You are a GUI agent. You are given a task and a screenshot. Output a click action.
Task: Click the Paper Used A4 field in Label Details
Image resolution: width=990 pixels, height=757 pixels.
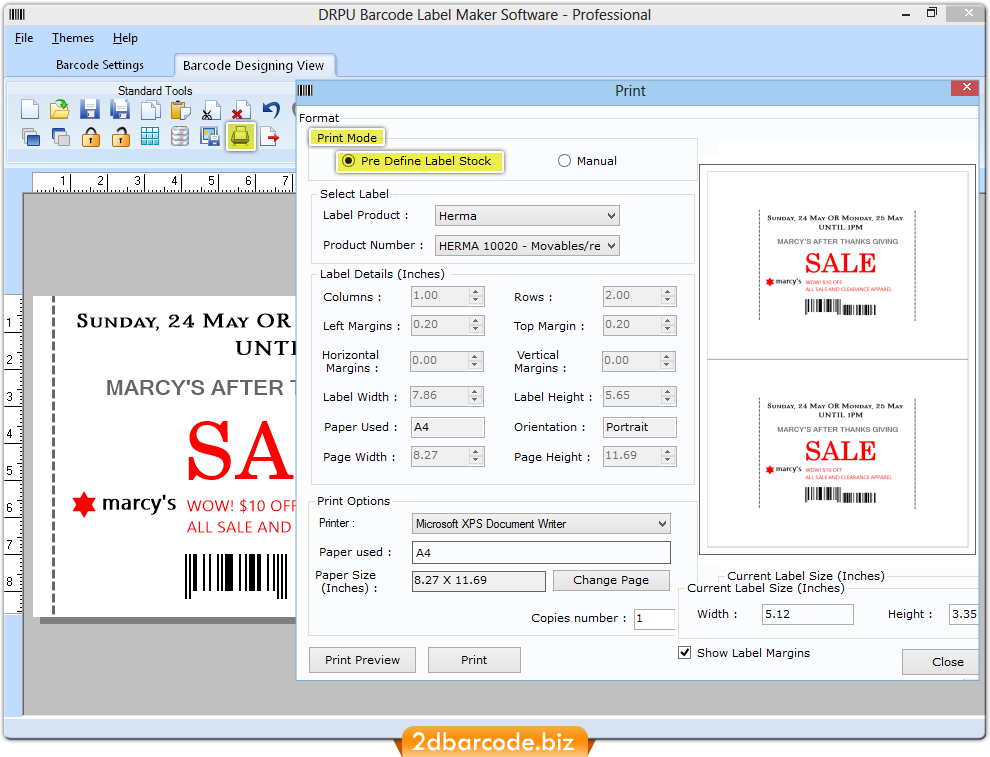click(x=448, y=427)
